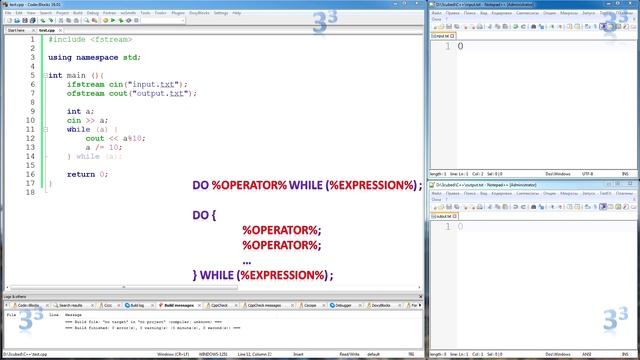Click Undo arrow in Code::Blocks toolbar
The height and width of the screenshot is (360, 640).
point(43,20)
